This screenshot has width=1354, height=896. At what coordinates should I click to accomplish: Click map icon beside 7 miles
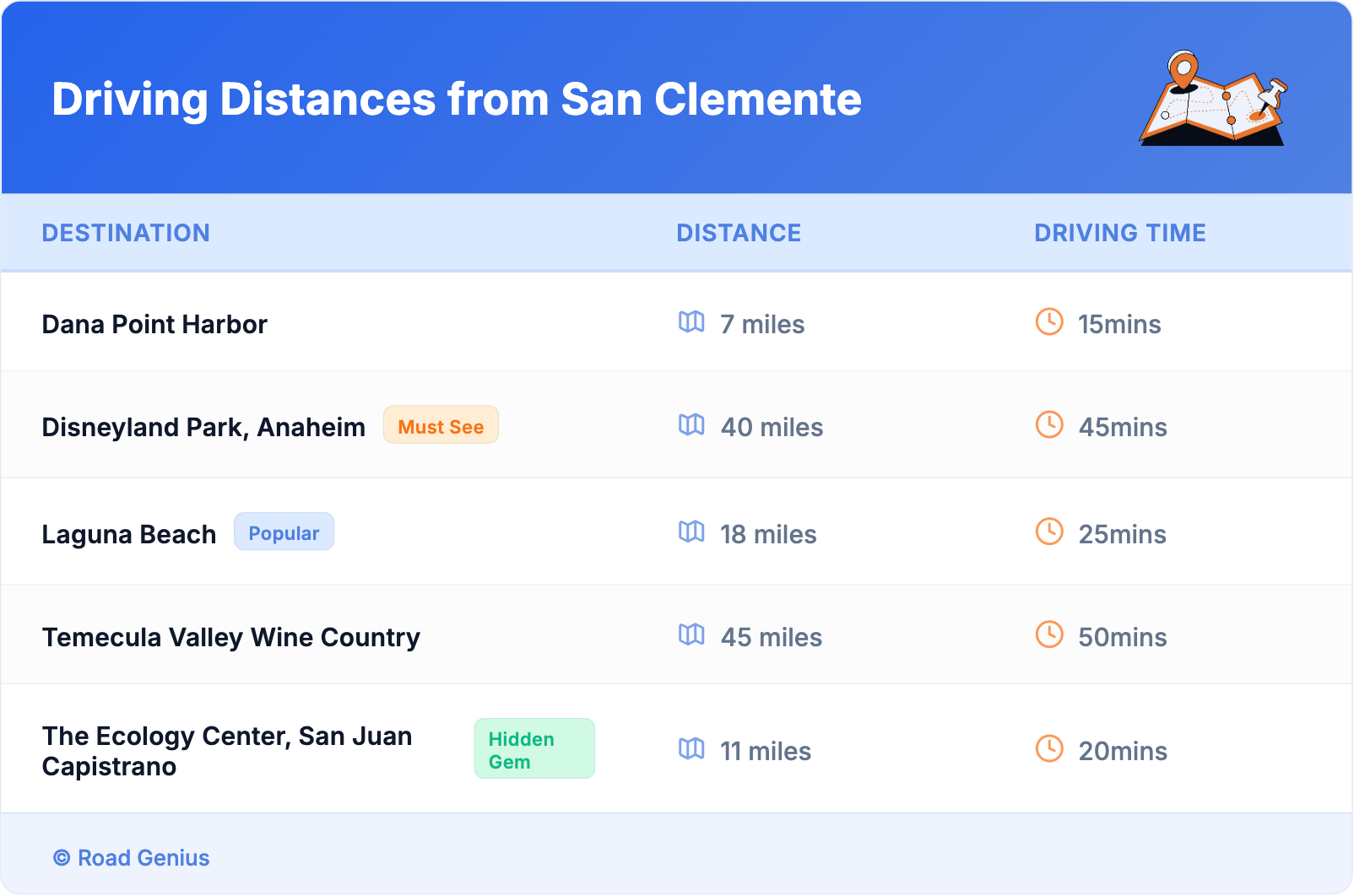coord(691,322)
